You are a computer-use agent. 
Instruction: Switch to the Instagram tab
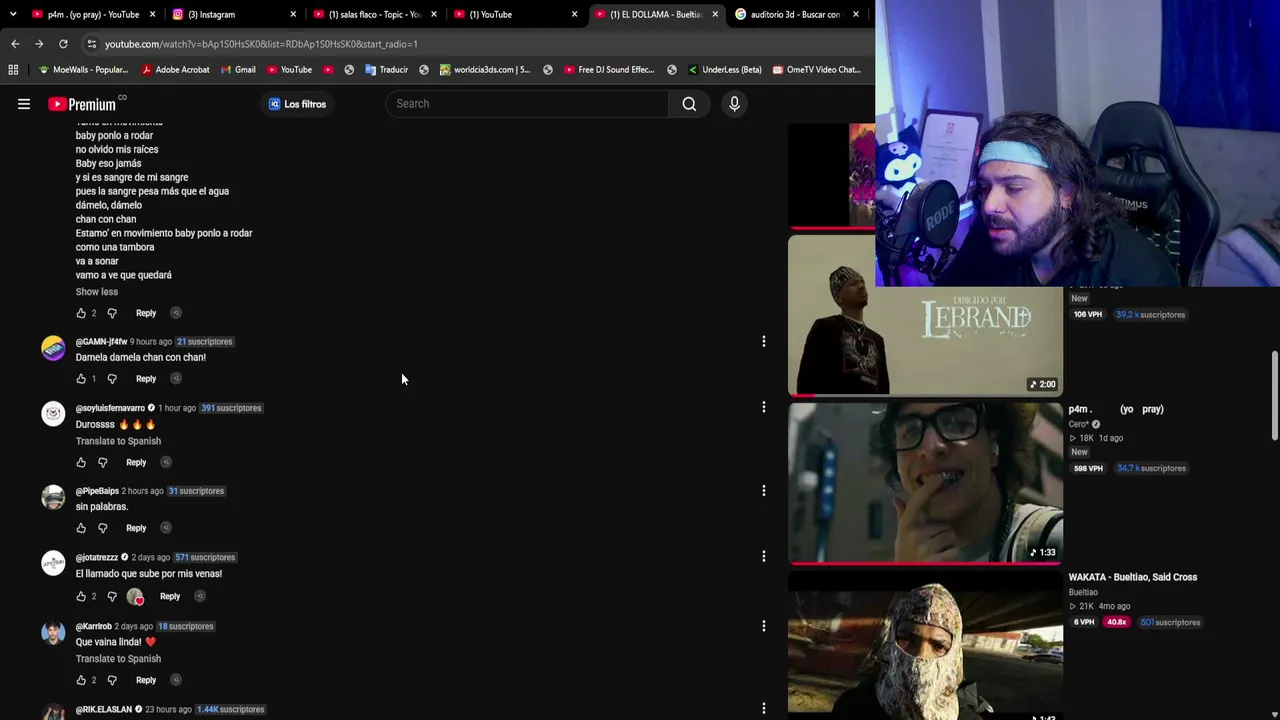[234, 14]
